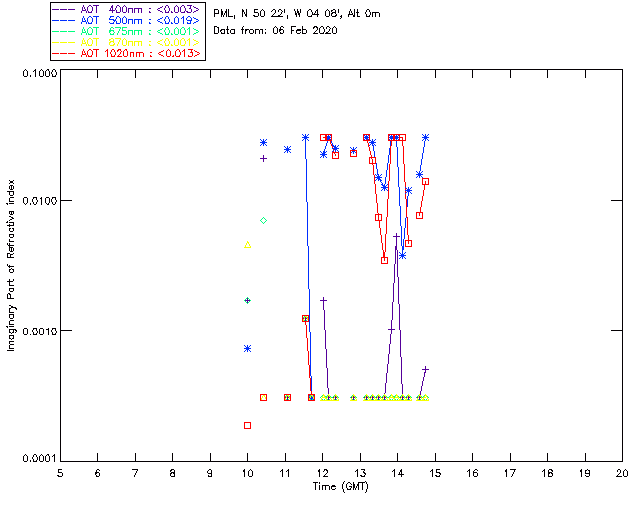Click the 'Data from: 06 Feb 2020' text
Viewport: 640px width, 512px height.
pos(275,31)
